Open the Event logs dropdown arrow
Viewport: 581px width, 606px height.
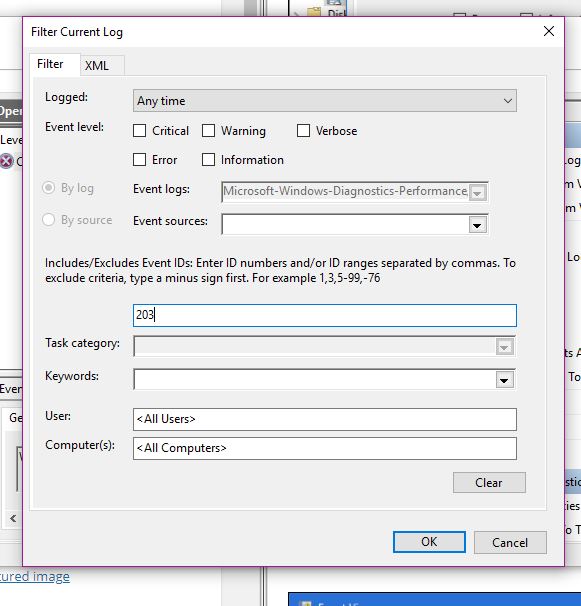[477, 192]
